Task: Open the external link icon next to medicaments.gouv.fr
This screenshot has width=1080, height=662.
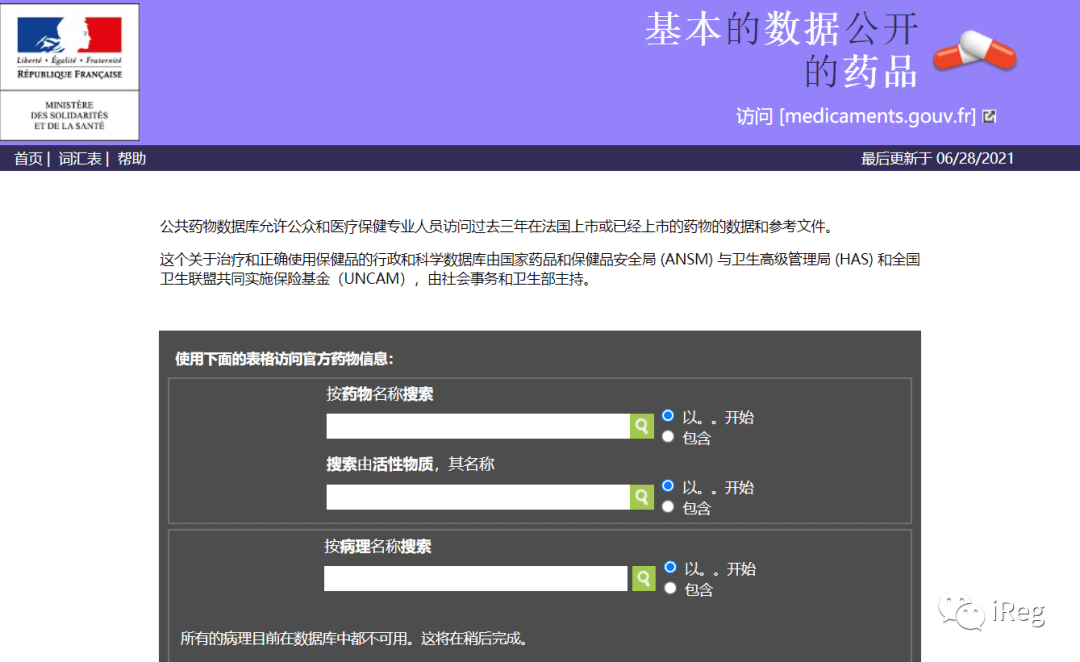Action: (990, 116)
